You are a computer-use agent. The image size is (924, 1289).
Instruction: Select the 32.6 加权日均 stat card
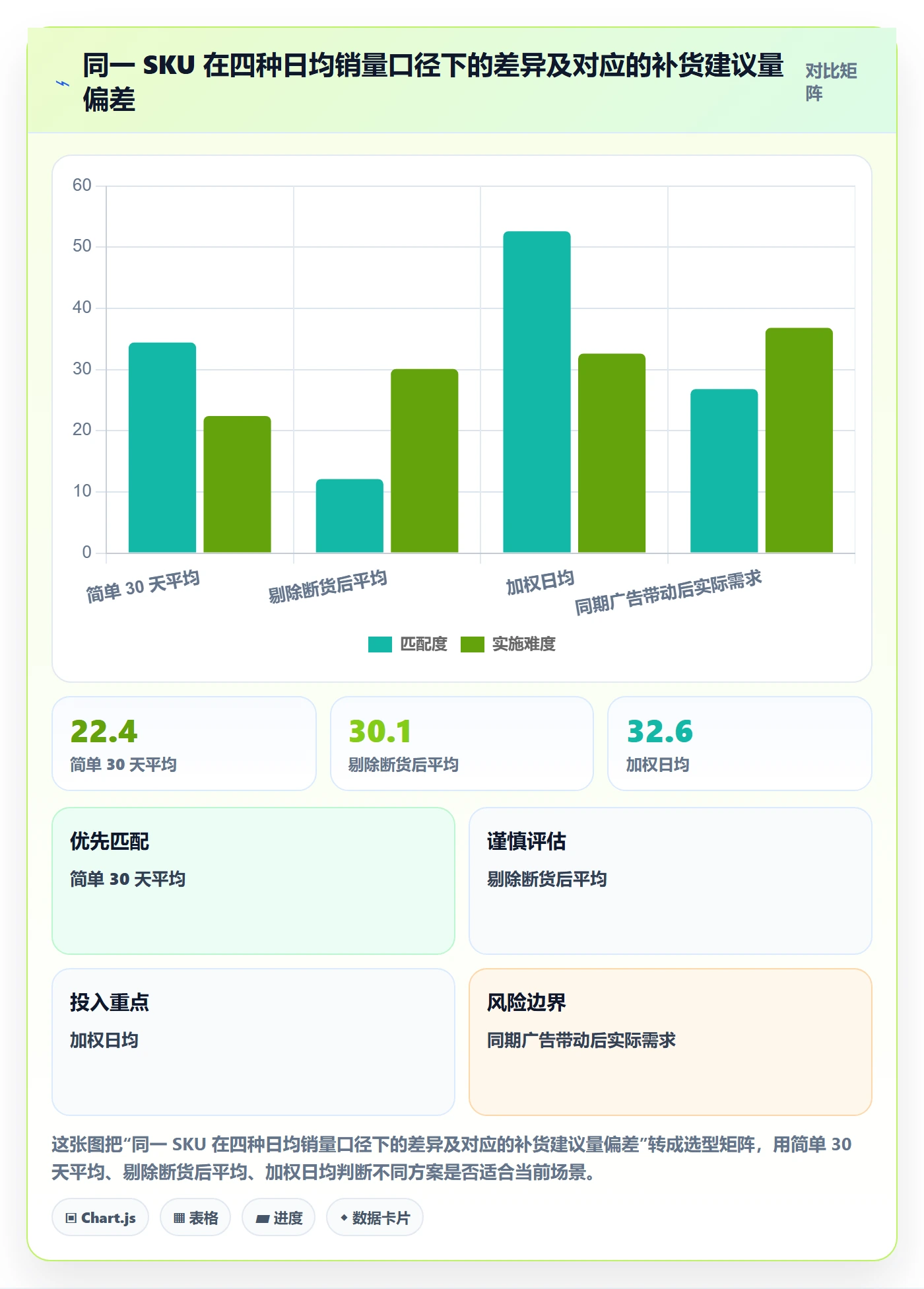click(x=740, y=744)
